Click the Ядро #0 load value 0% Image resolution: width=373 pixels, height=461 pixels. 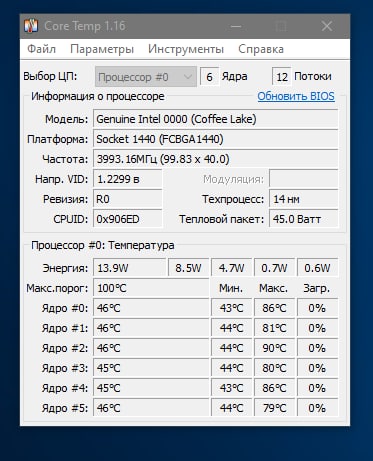pyautogui.click(x=317, y=308)
